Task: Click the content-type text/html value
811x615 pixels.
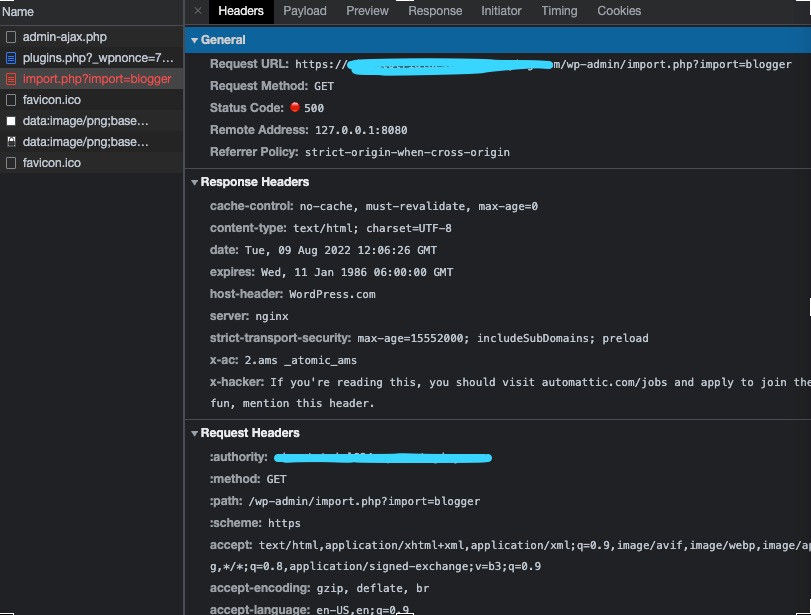Action: point(372,229)
